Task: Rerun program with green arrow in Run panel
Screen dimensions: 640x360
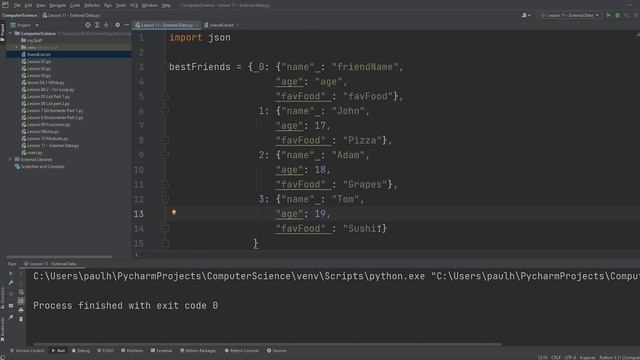Action: tap(11, 274)
